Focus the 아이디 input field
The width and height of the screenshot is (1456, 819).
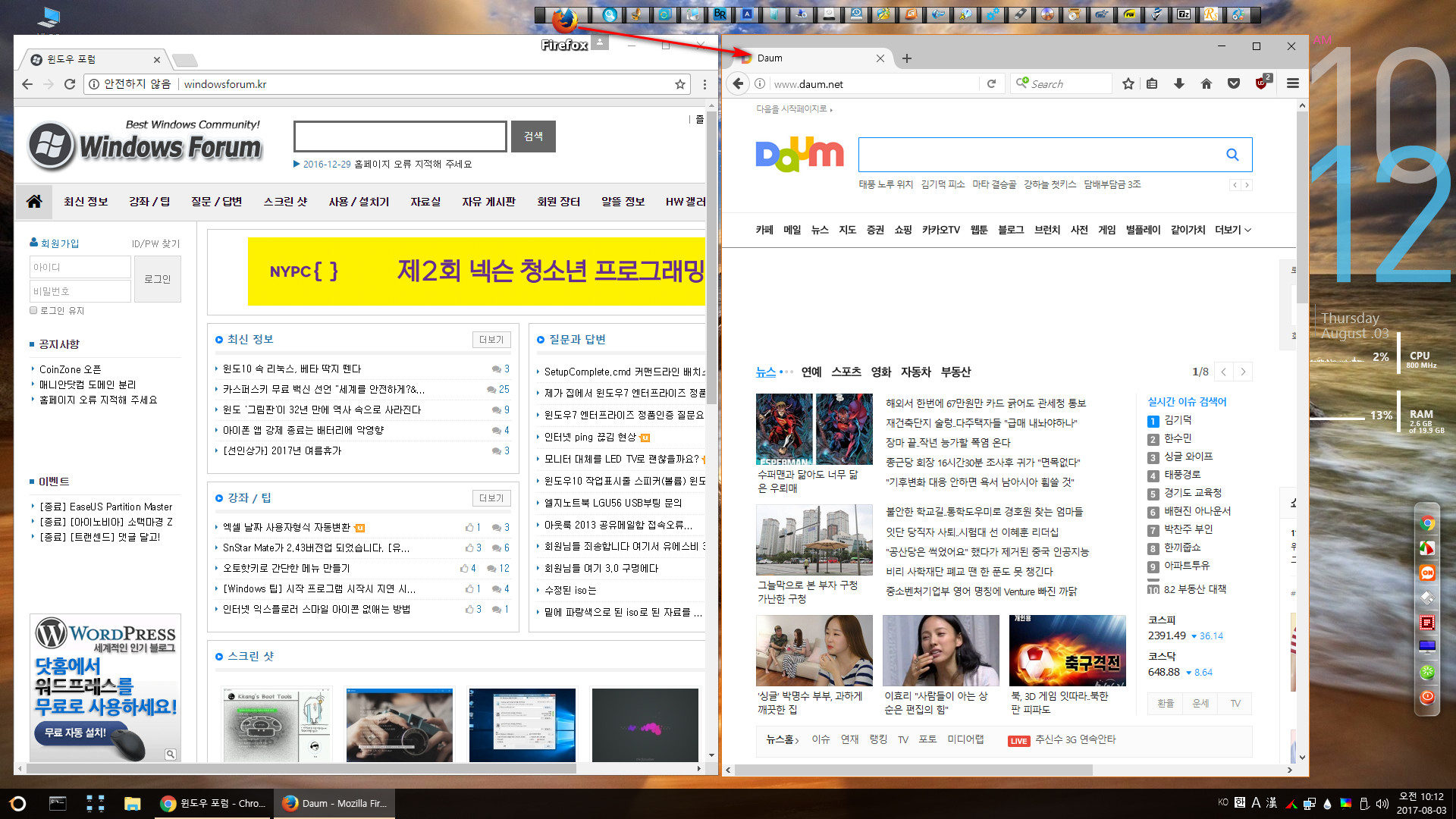coord(80,267)
